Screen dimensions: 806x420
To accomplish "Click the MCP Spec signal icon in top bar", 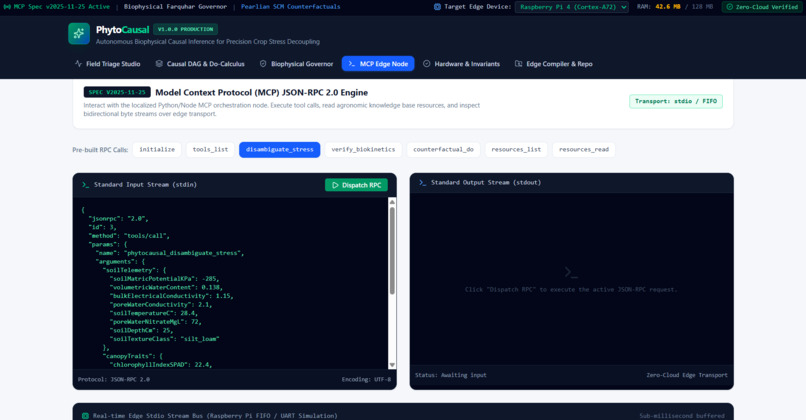I will point(7,7).
